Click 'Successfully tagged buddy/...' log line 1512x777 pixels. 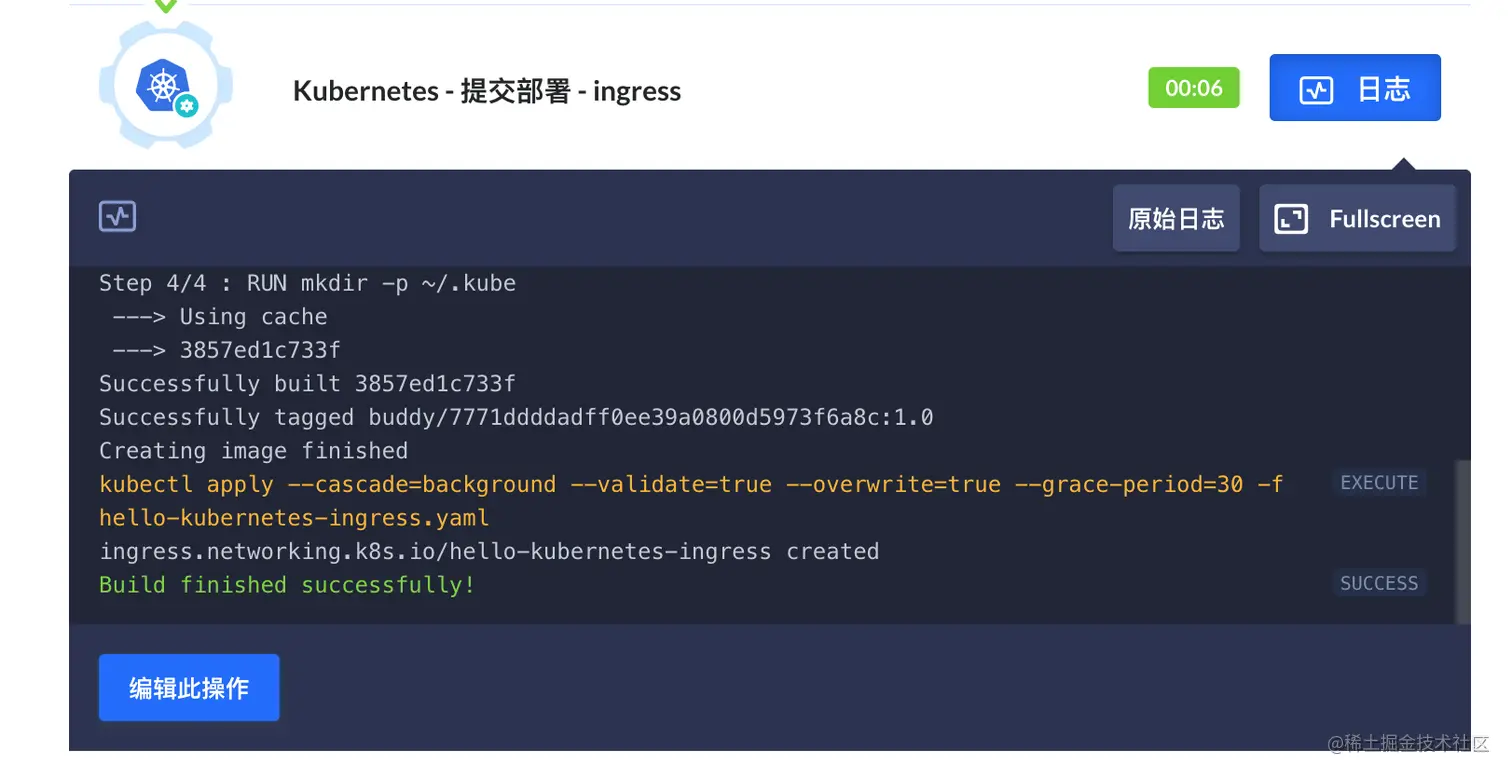(516, 417)
